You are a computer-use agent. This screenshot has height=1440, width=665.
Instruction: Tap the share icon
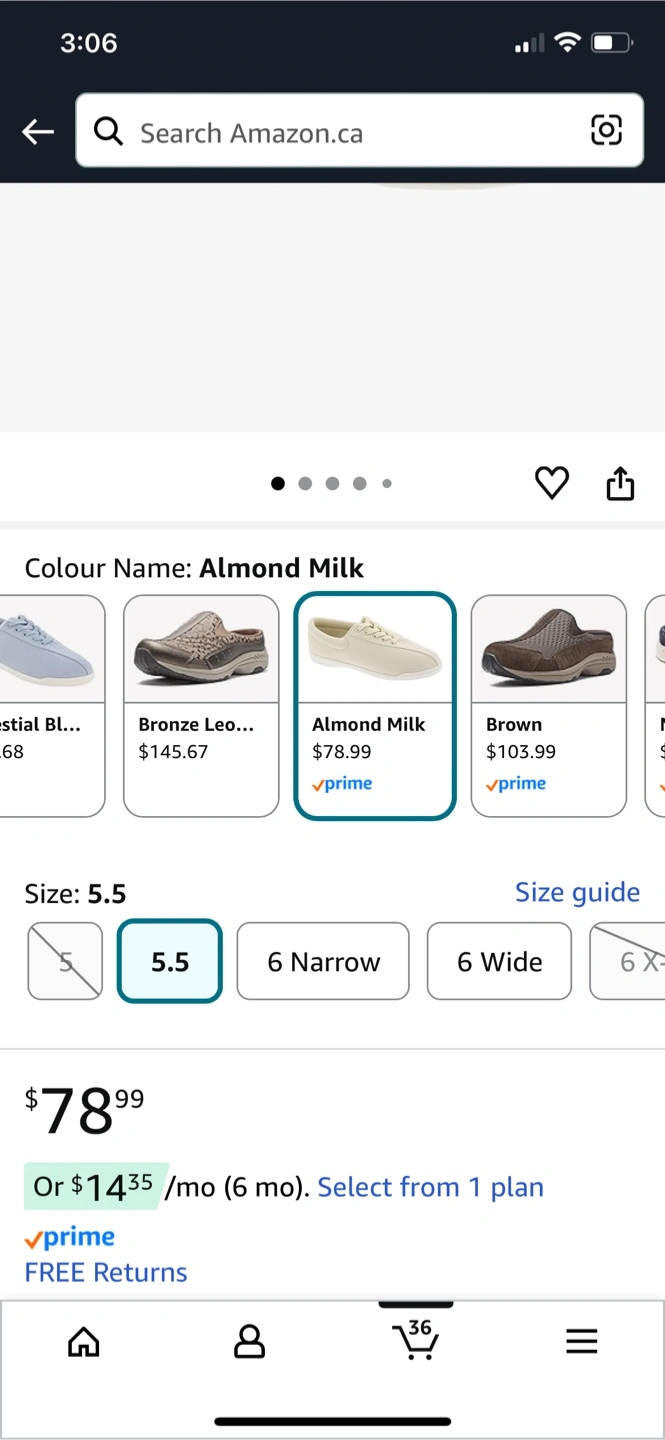pos(620,483)
